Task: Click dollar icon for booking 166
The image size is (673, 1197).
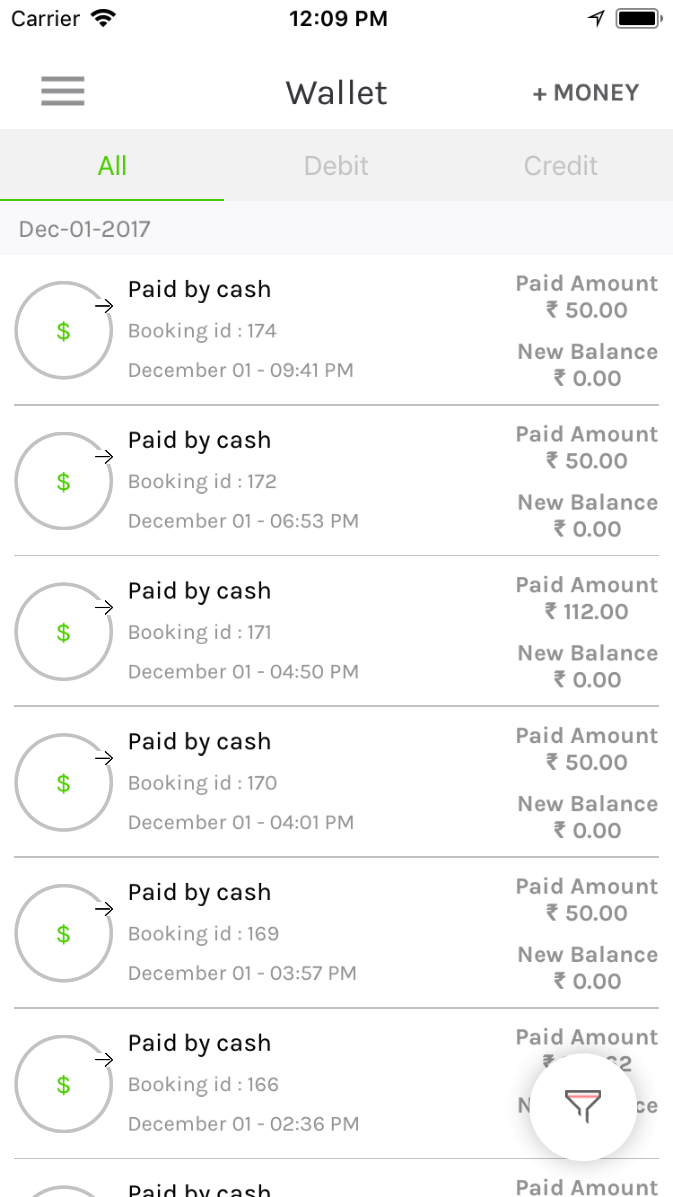Action: click(x=63, y=1085)
